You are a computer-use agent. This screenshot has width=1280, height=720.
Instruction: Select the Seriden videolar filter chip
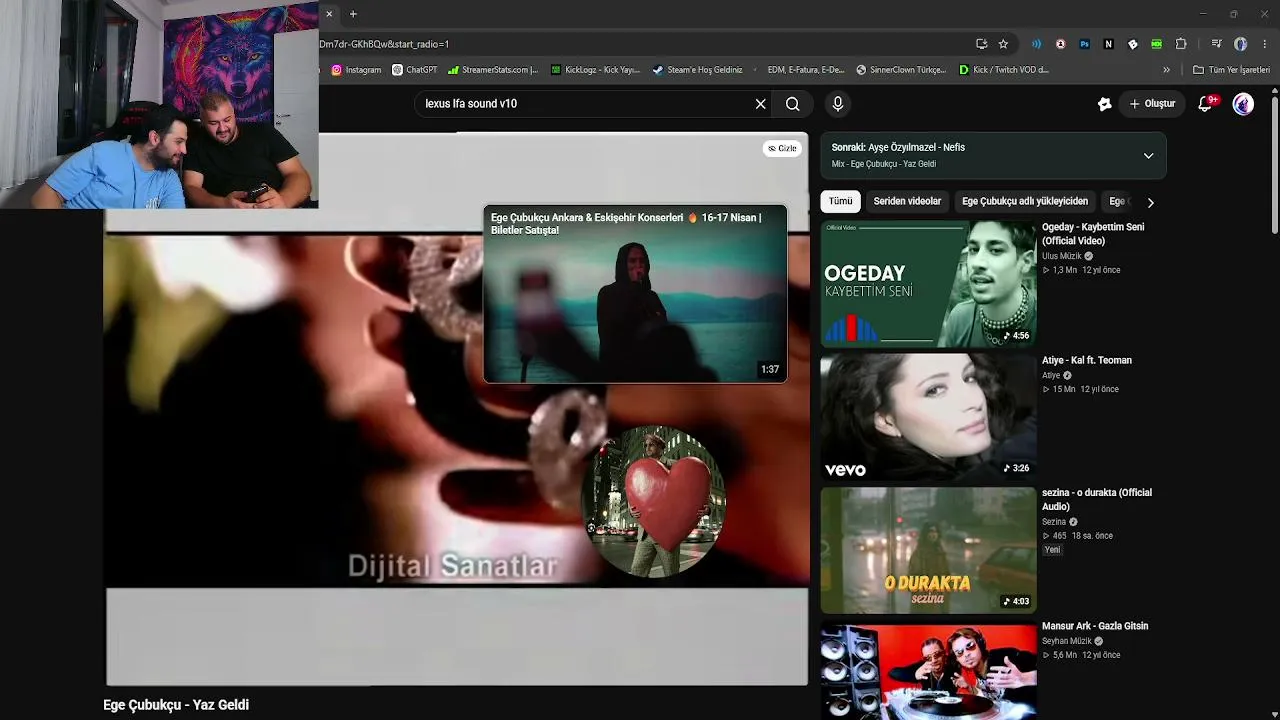pos(907,201)
